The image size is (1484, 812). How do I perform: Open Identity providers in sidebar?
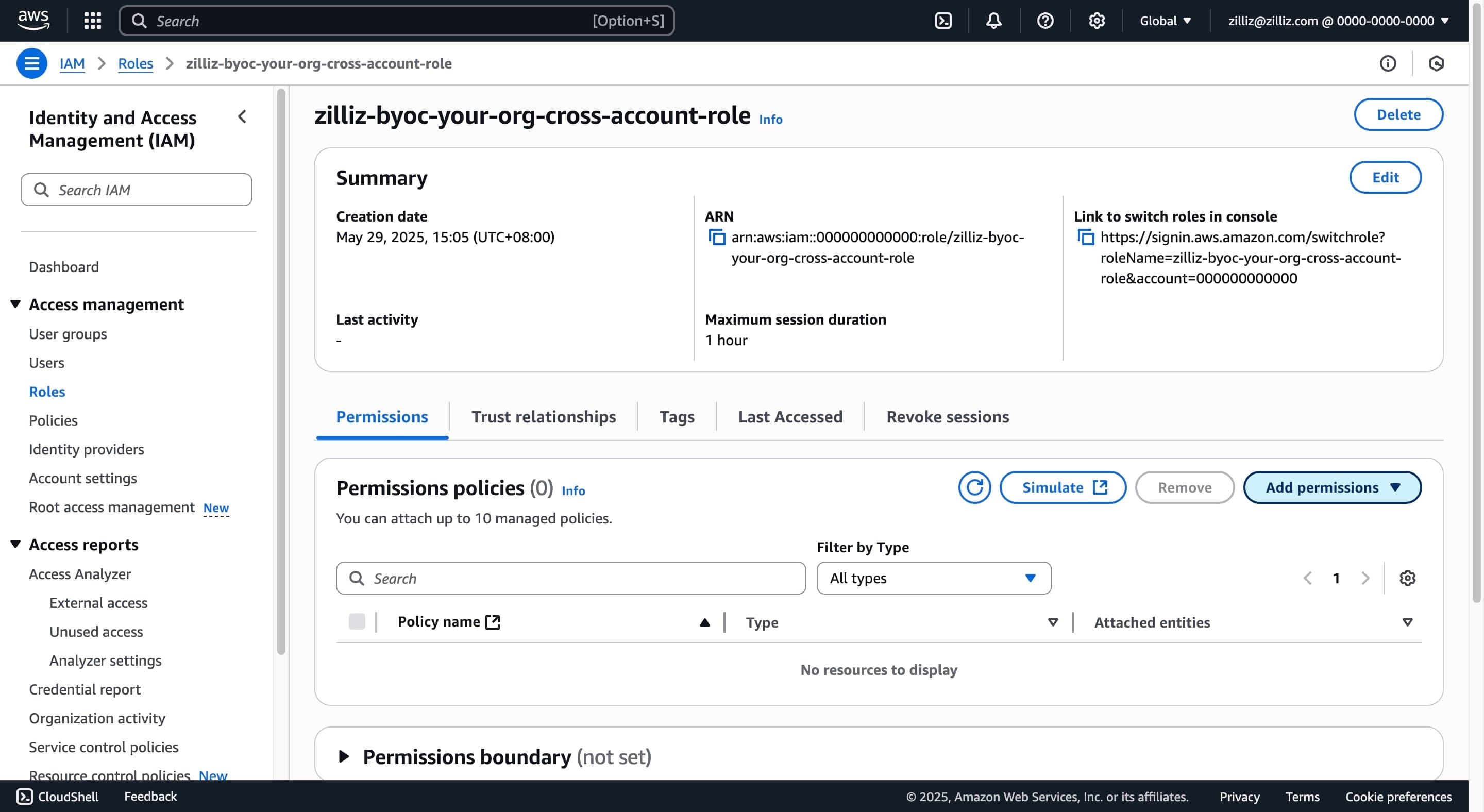87,449
